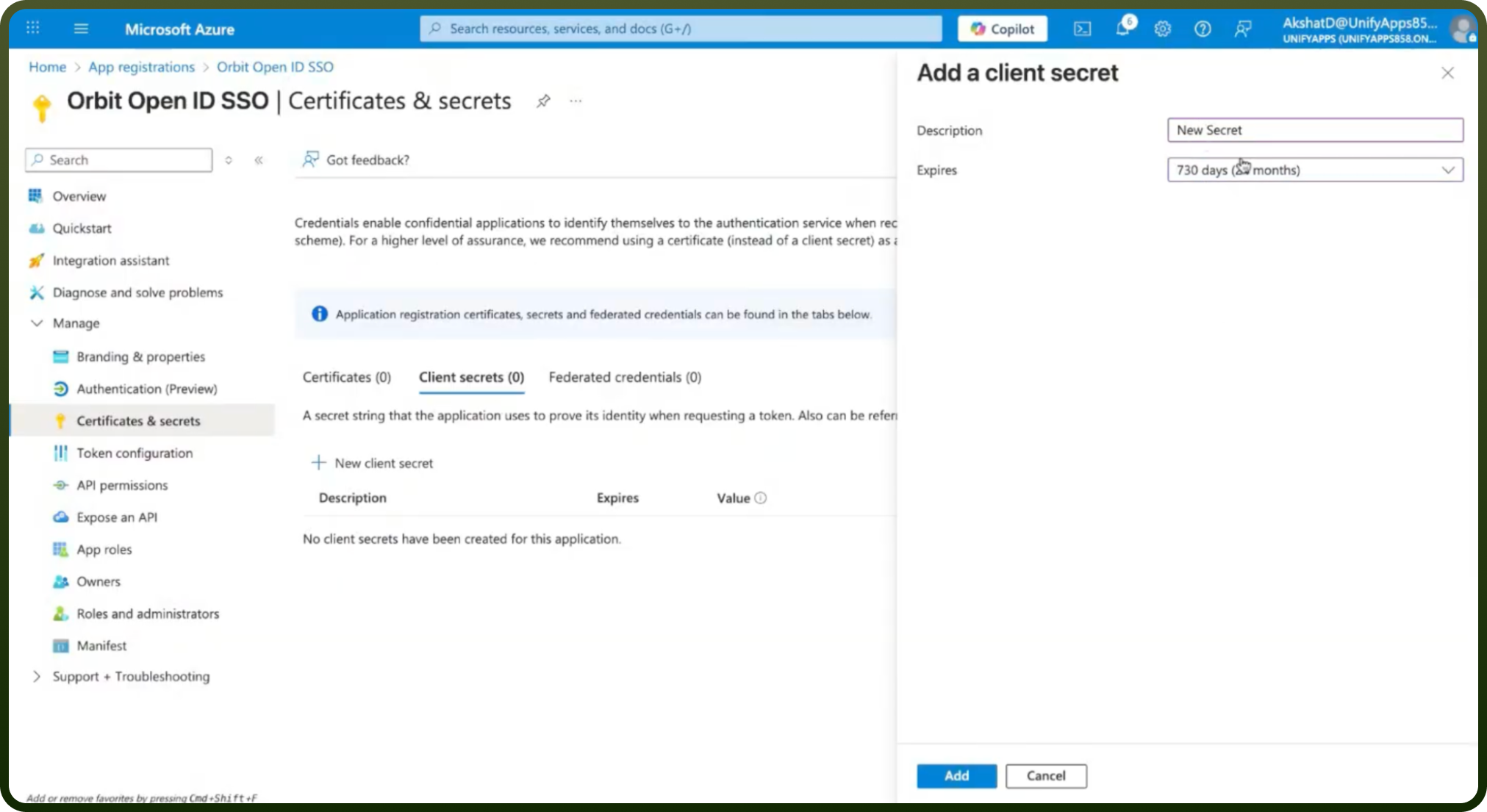
Task: Open the portal hamburger menu
Action: [x=81, y=29]
